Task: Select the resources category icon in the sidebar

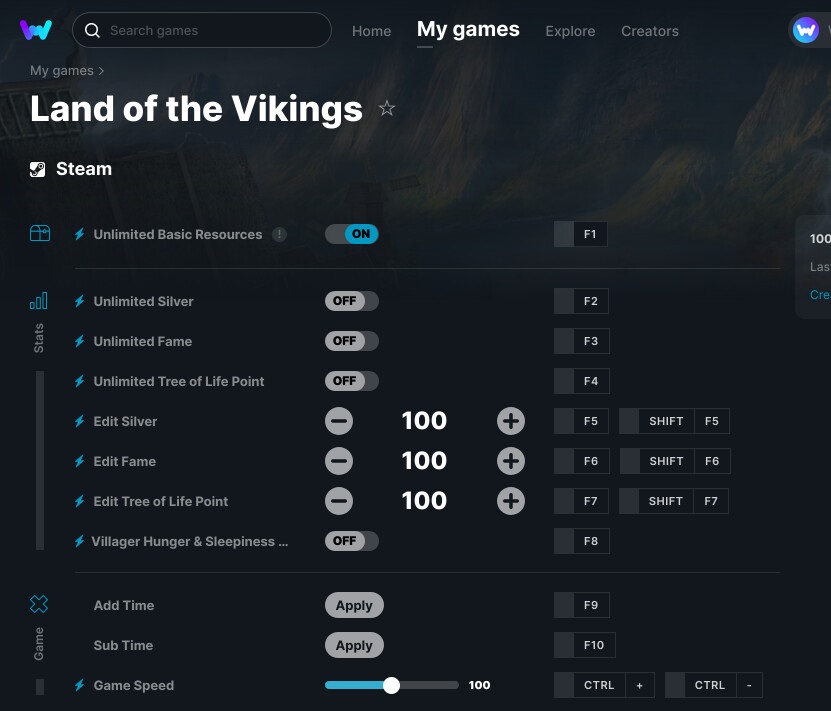Action: coord(39,233)
